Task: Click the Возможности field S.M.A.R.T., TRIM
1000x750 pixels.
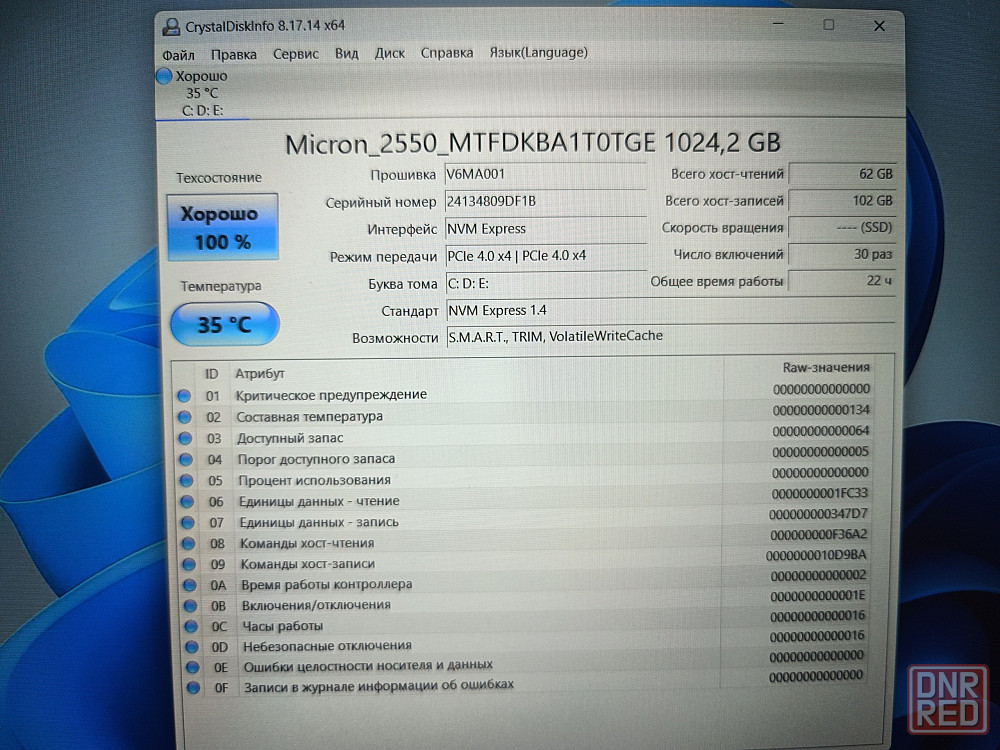Action: tap(670, 336)
